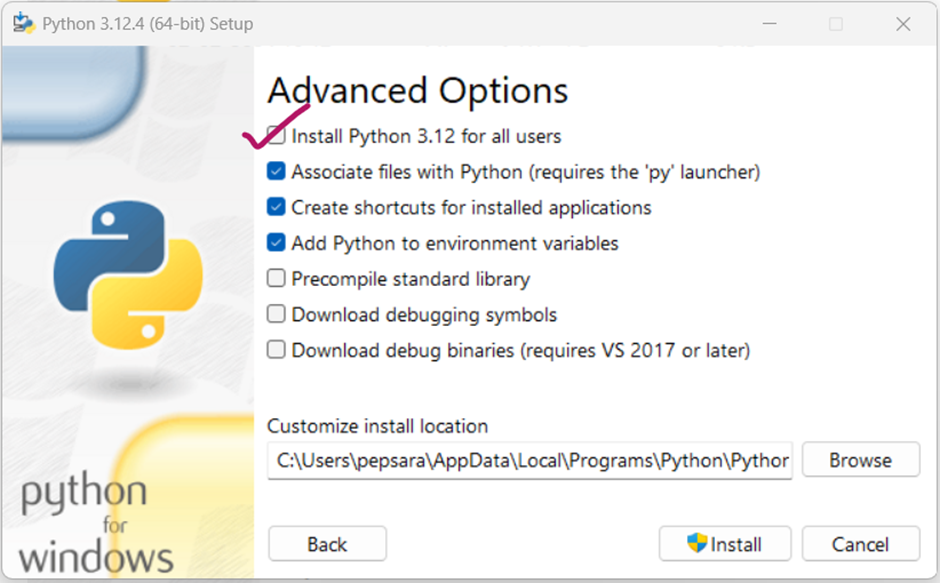Close the Python 3.12.4 Setup window
940x583 pixels.
(903, 23)
